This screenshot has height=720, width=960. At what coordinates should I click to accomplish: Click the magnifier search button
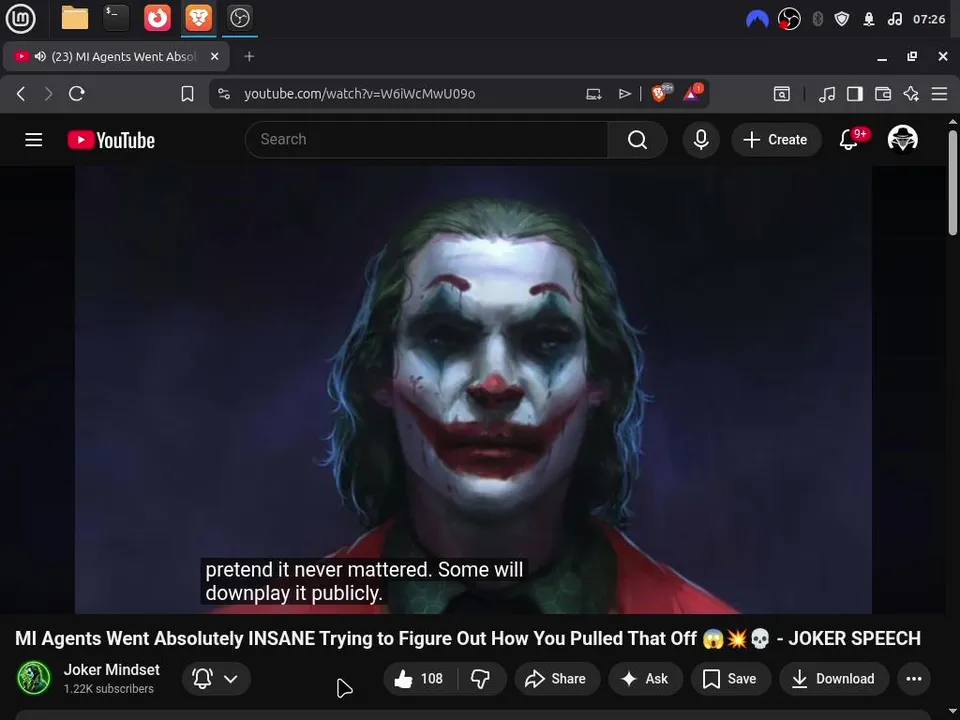pyautogui.click(x=637, y=140)
